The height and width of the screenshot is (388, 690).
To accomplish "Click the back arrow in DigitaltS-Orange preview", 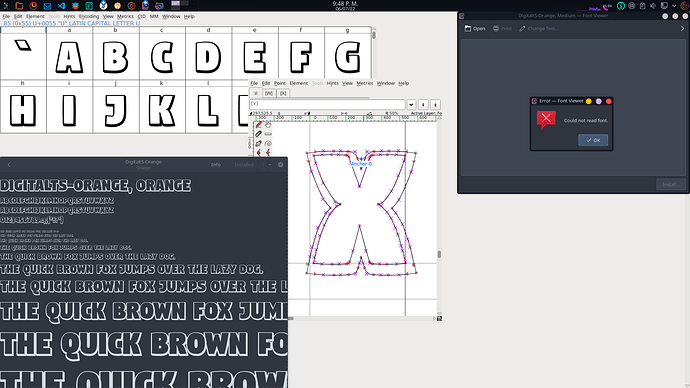I will (x=9, y=165).
